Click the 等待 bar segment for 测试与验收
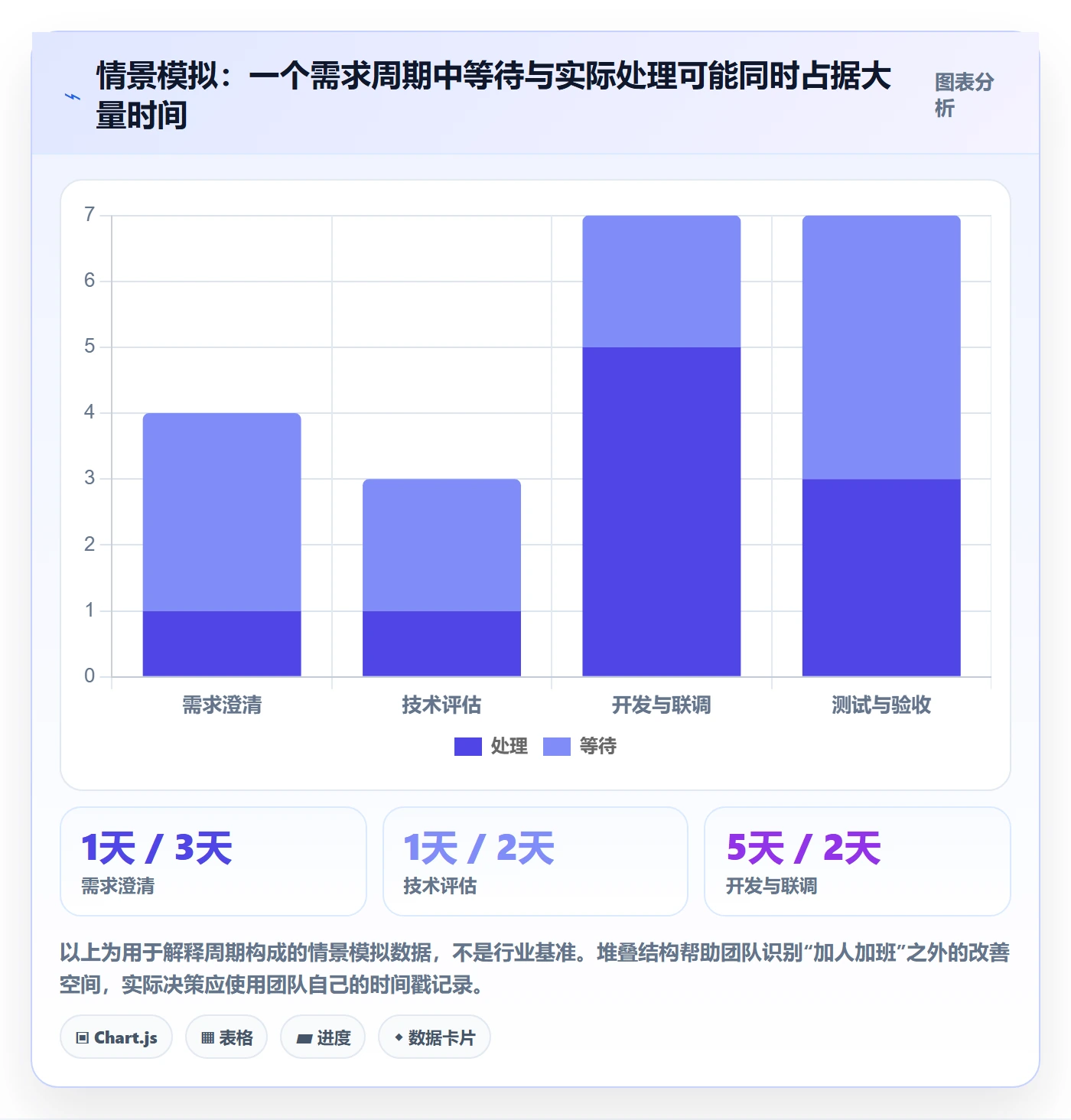The image size is (1071, 1120). tap(881, 347)
